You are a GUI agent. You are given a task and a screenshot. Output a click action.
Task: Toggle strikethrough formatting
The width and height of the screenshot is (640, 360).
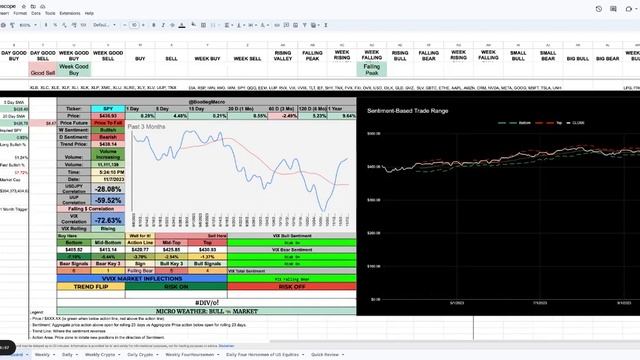point(172,25)
